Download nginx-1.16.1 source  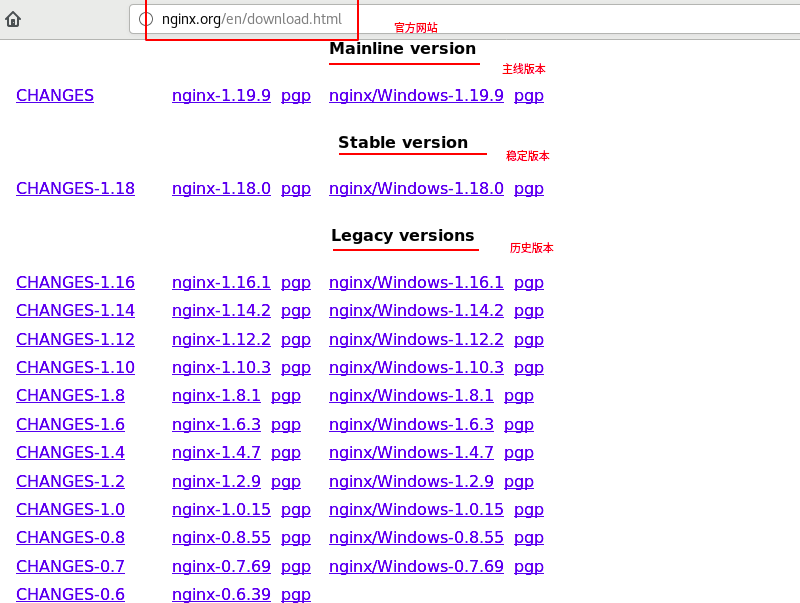[x=221, y=282]
